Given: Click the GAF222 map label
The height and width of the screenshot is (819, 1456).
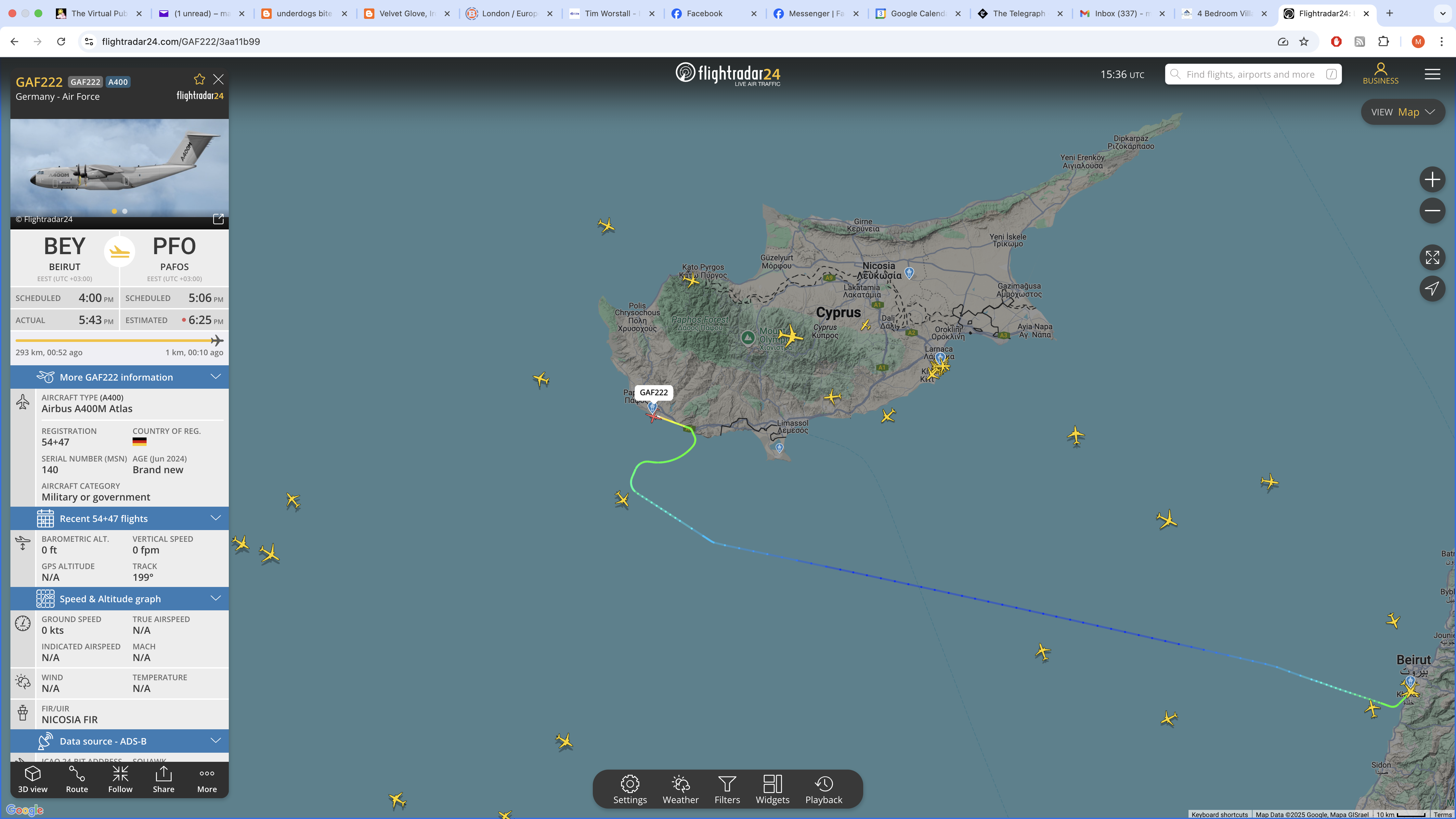Looking at the screenshot, I should [x=653, y=392].
